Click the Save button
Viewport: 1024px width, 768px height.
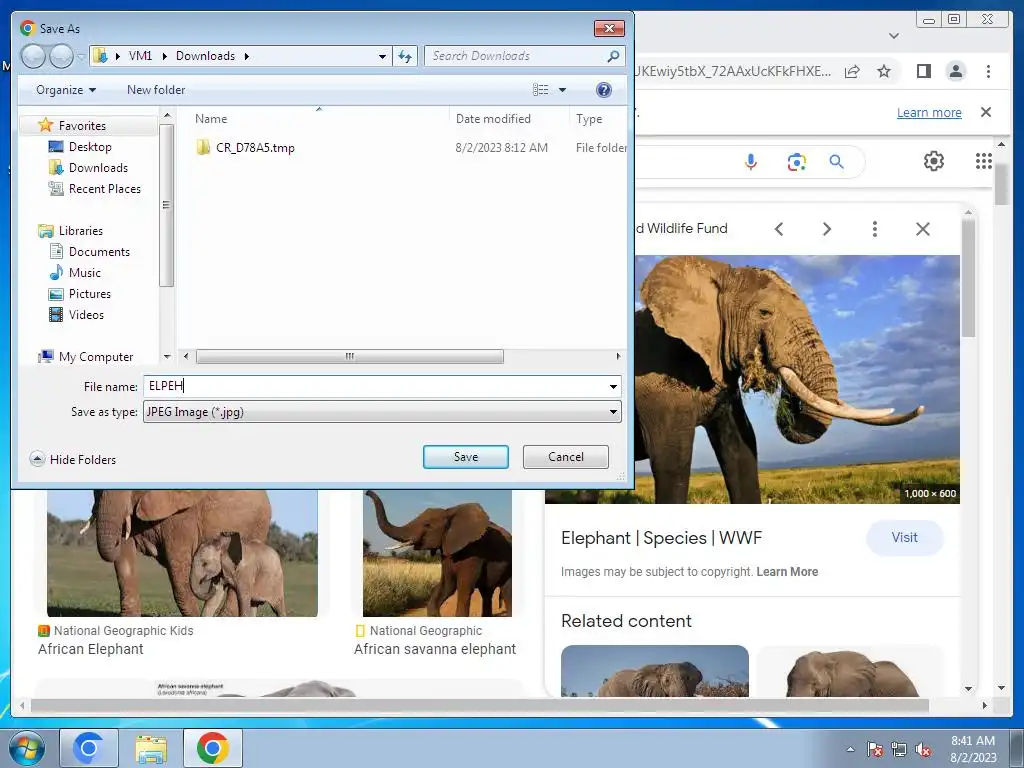466,457
